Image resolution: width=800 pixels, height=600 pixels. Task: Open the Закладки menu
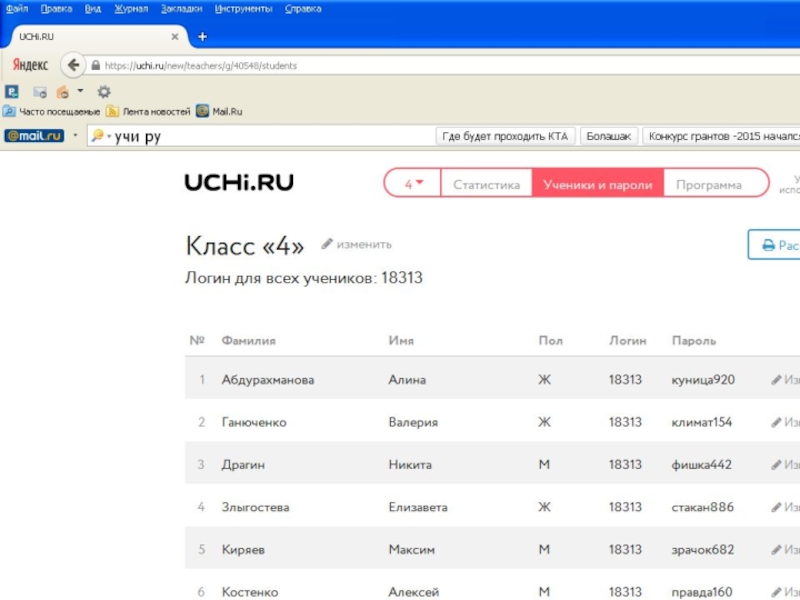click(181, 8)
